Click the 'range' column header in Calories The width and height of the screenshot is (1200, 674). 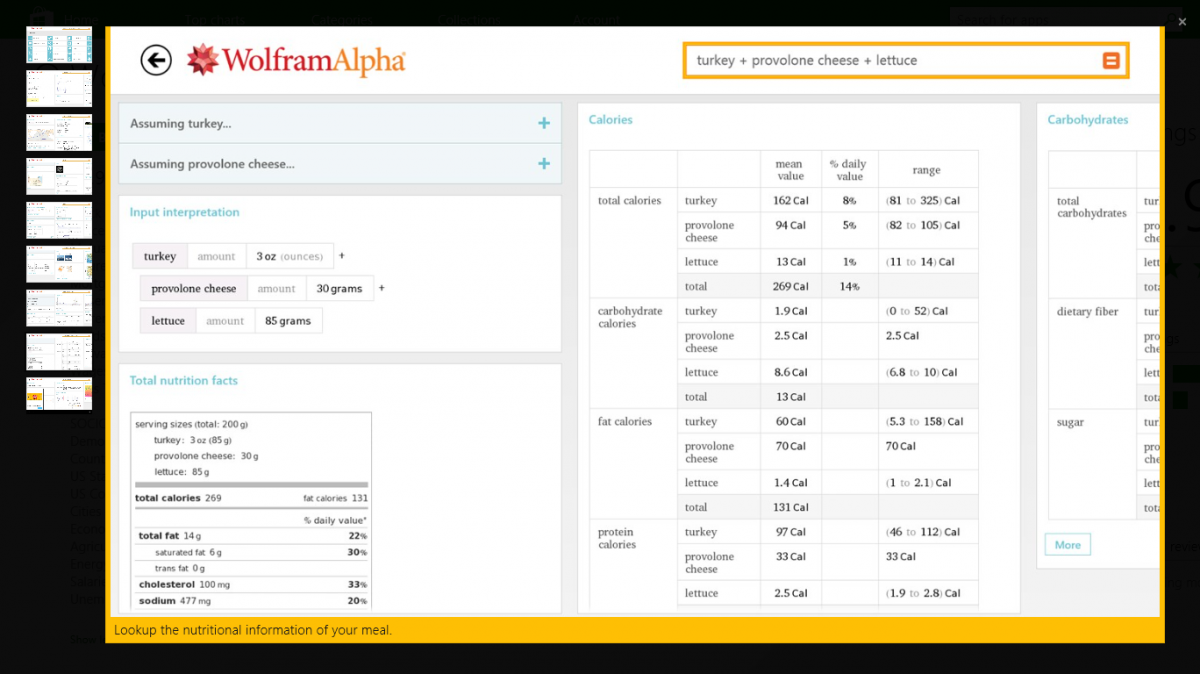coord(927,170)
